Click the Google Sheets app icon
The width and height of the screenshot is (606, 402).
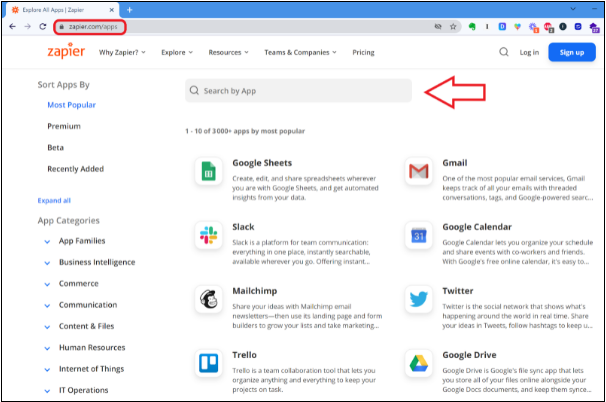[209, 172]
